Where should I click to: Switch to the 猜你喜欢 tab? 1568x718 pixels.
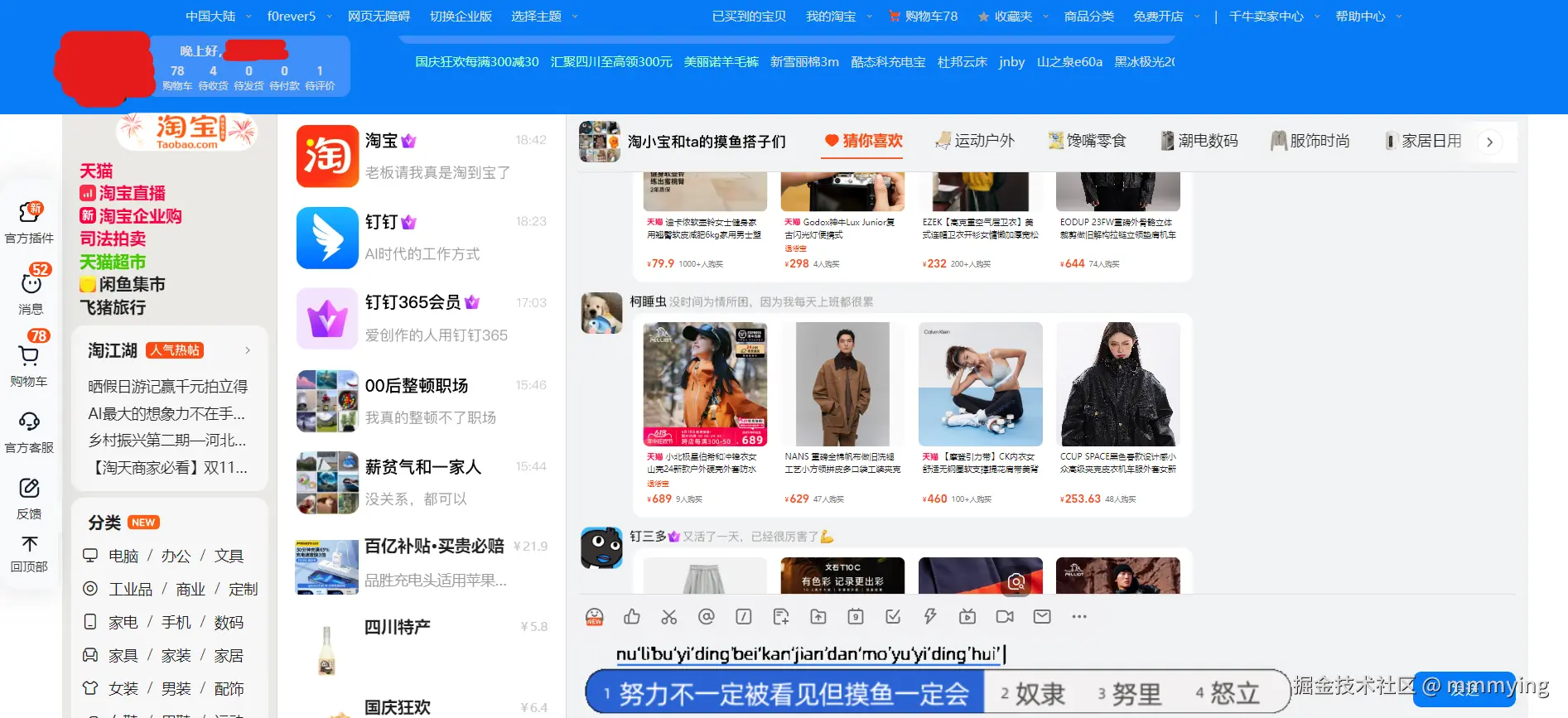pos(863,141)
